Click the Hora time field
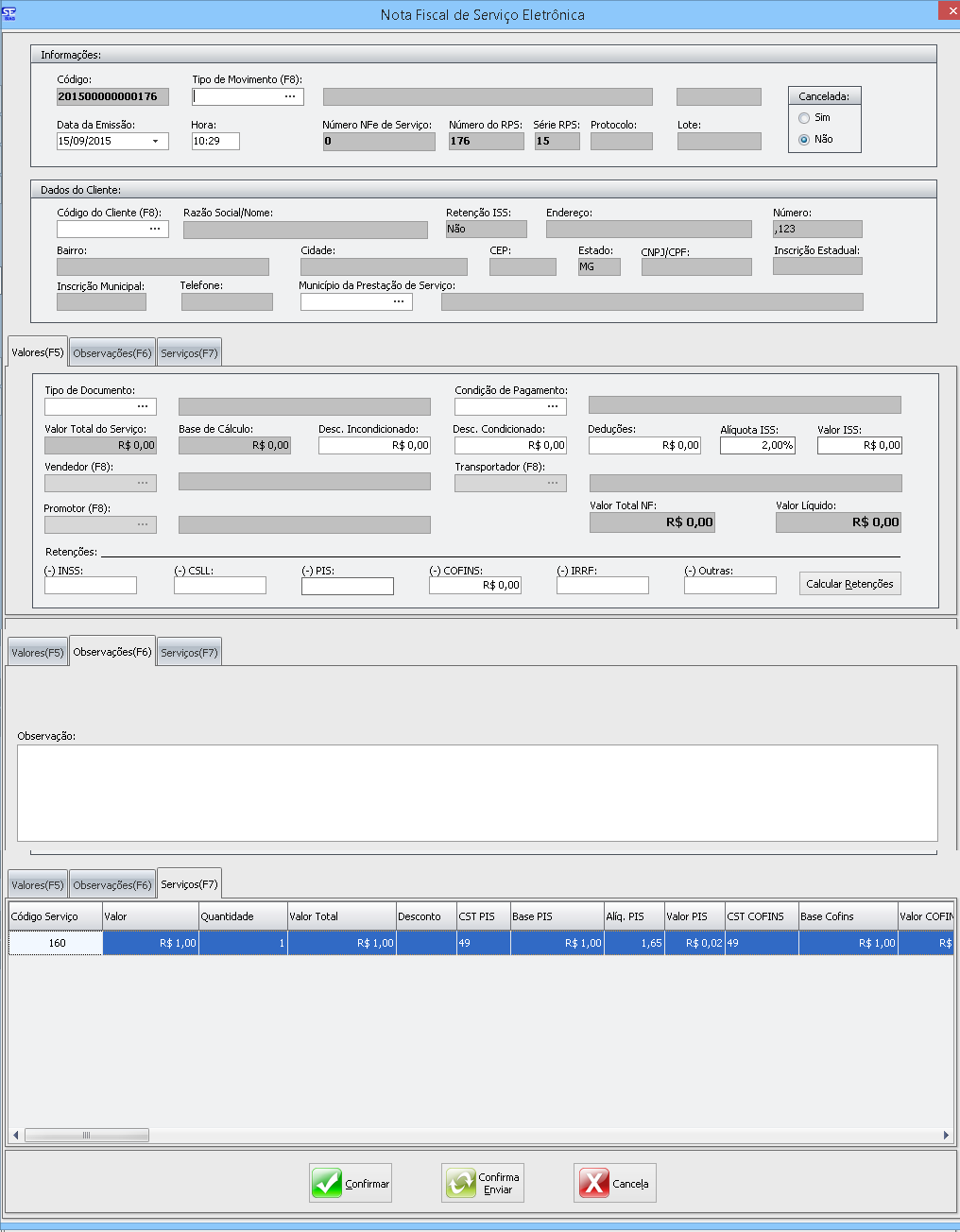This screenshot has width=960, height=1232. pos(215,141)
